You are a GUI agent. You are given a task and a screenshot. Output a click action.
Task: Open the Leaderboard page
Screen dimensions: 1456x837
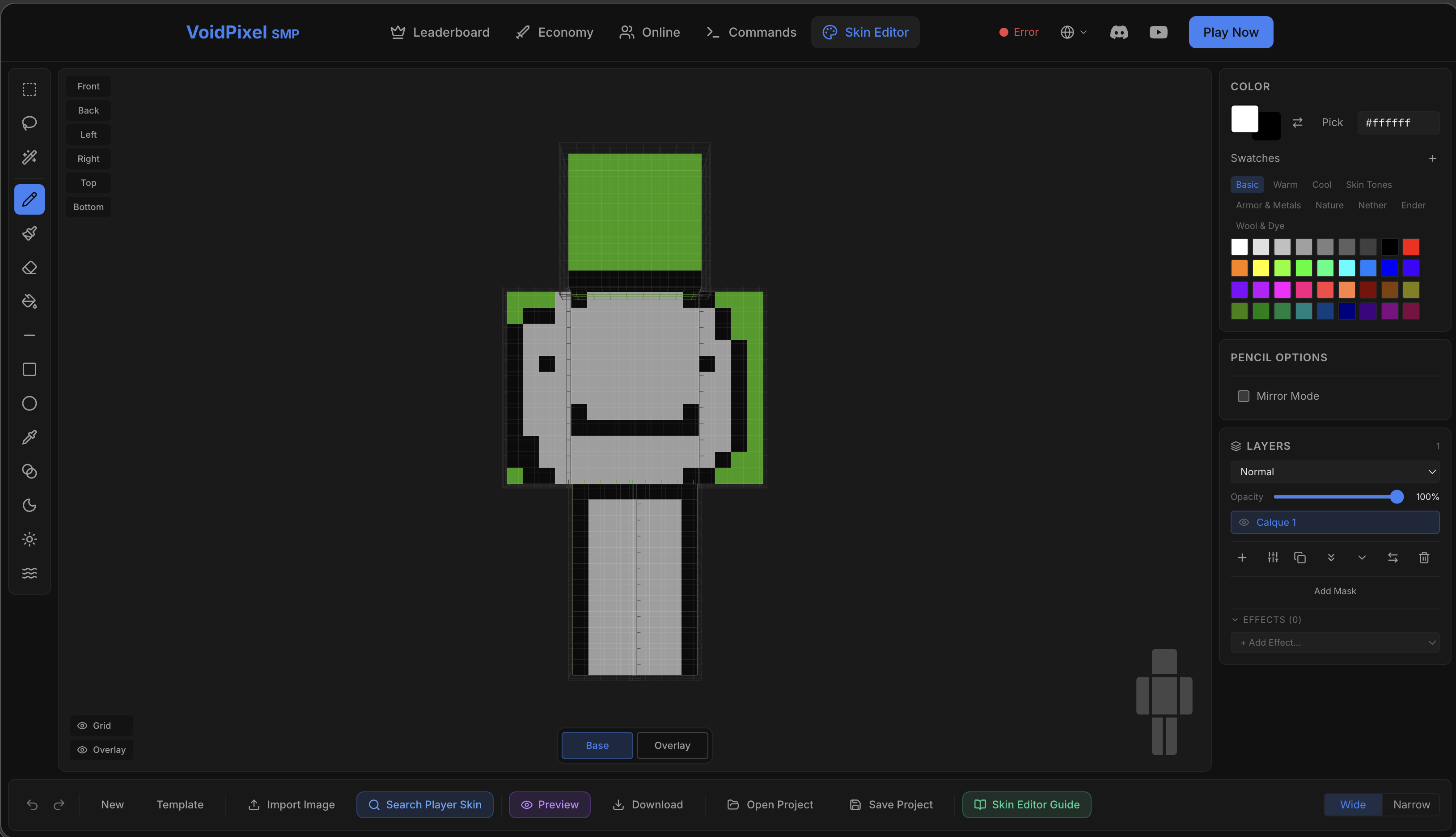[439, 32]
